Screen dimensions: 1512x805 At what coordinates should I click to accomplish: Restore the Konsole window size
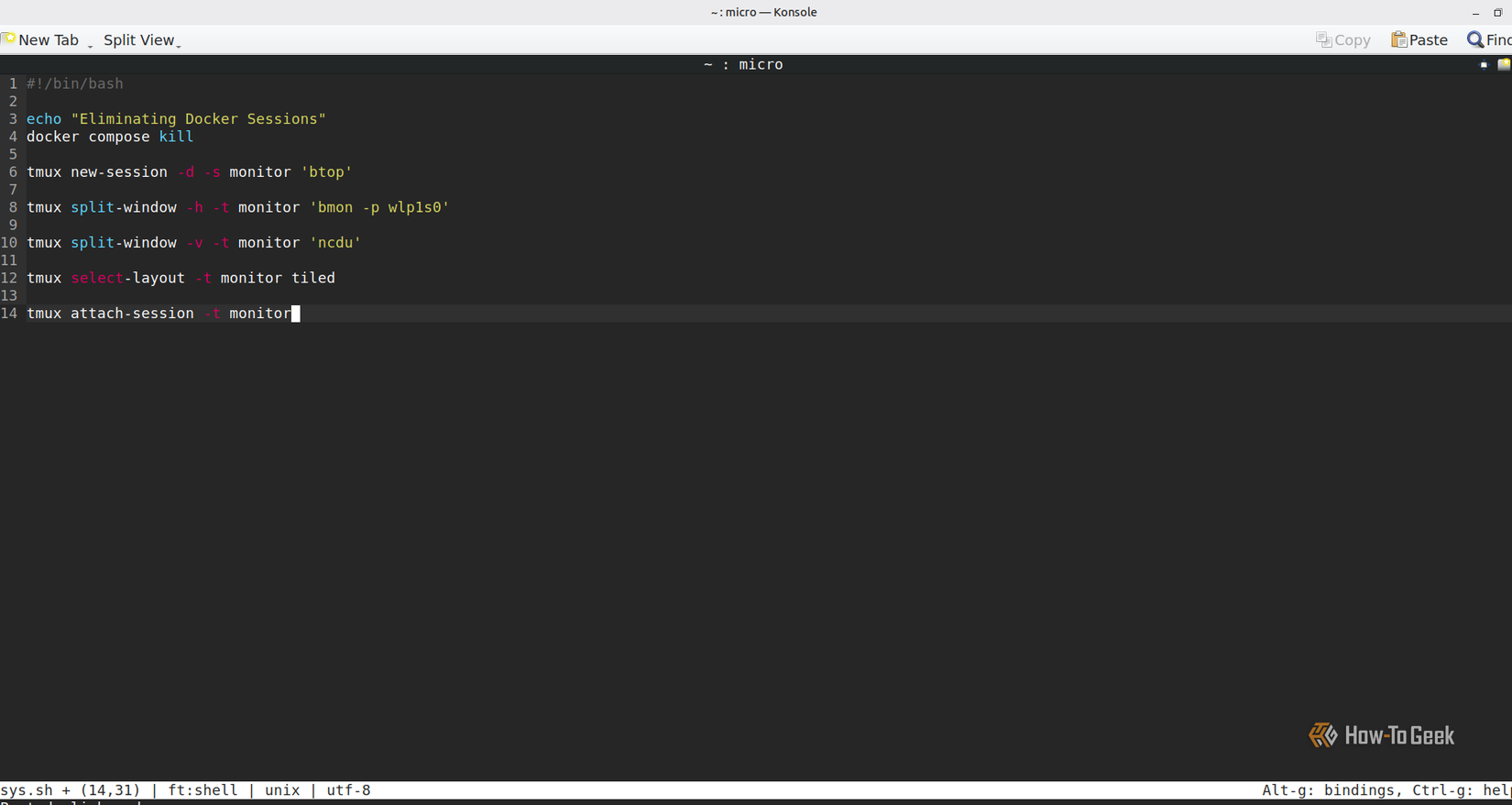click(1498, 13)
